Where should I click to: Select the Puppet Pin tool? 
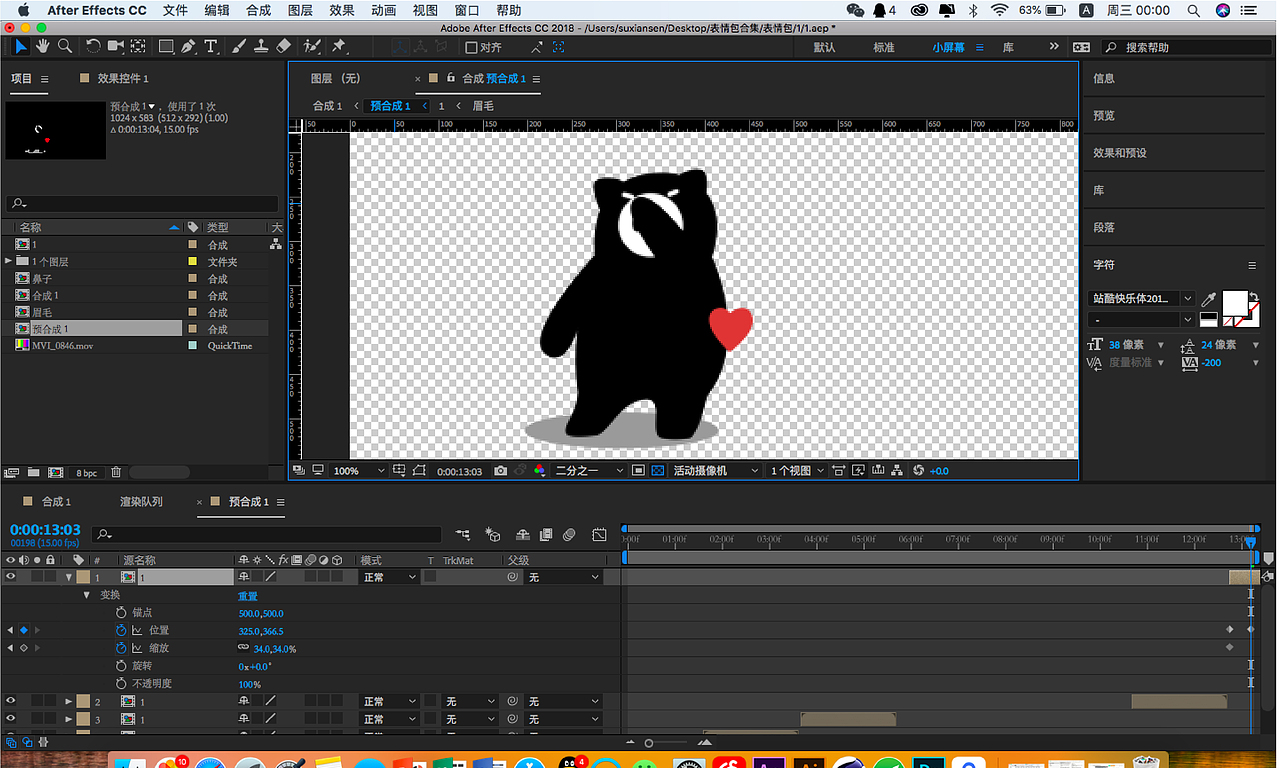(339, 47)
